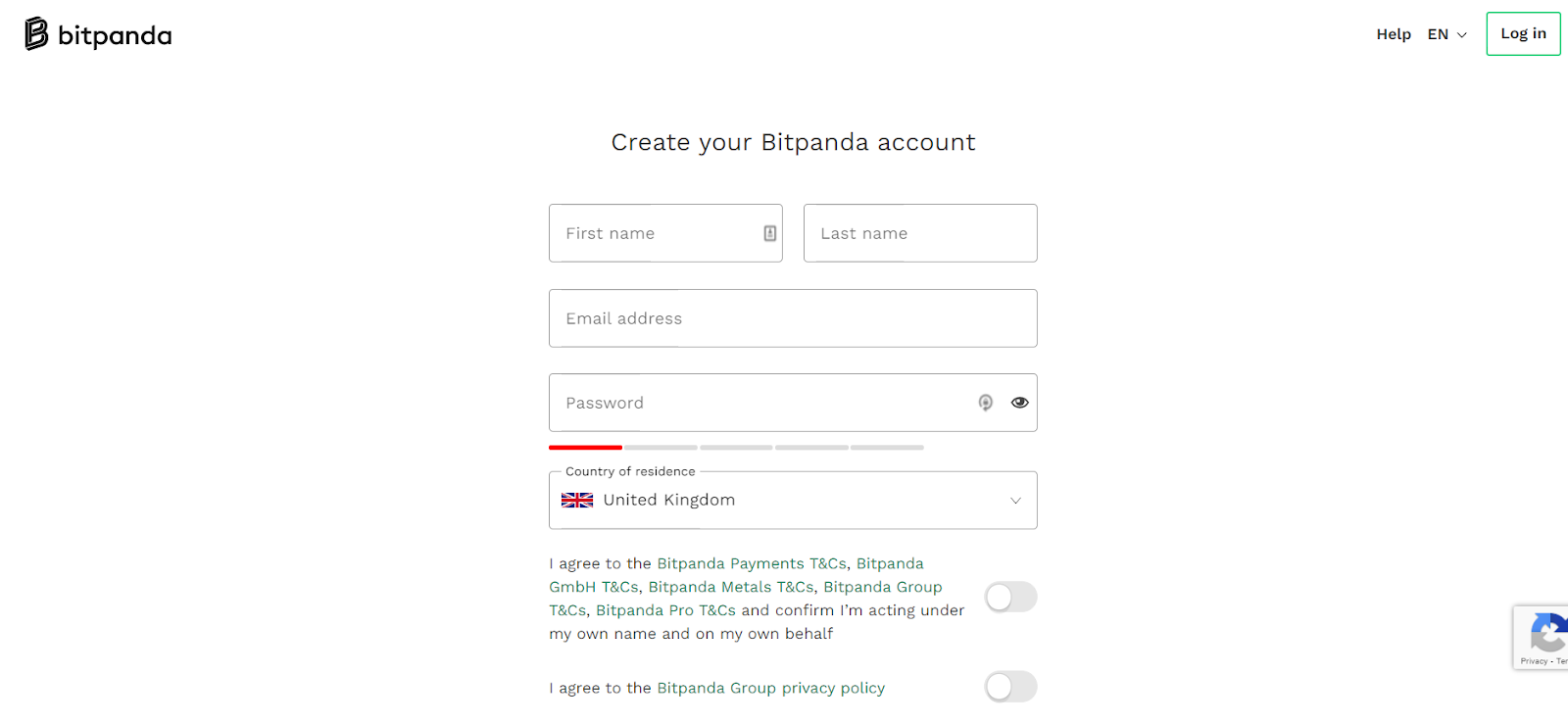Expand the Country of residence dropdown

pyautogui.click(x=793, y=501)
